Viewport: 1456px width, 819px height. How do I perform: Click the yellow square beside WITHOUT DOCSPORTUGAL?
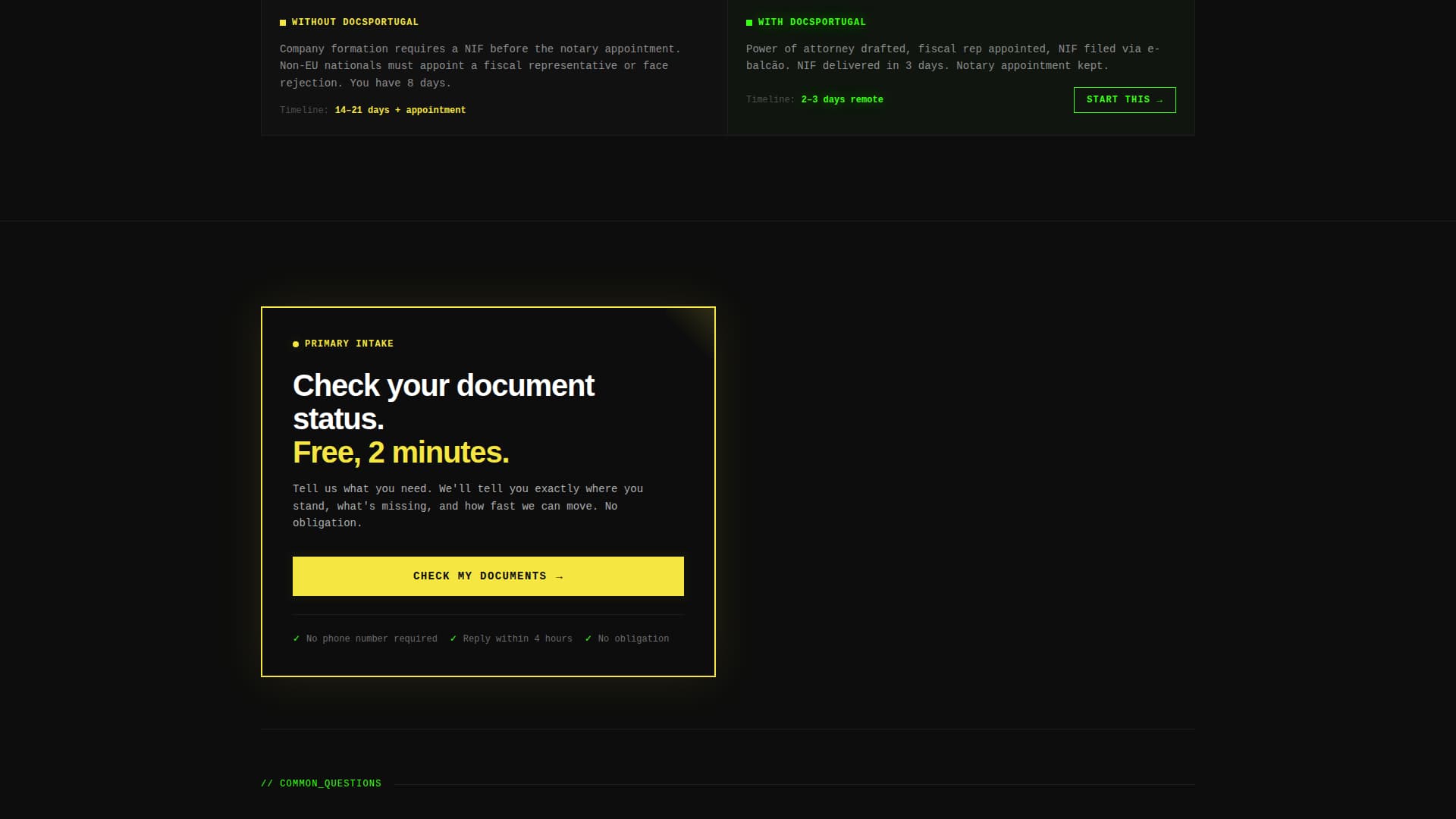click(x=283, y=23)
